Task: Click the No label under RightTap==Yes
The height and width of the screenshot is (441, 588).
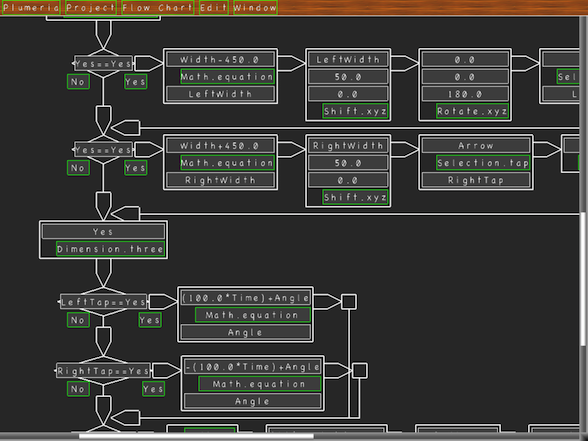Action: point(78,389)
